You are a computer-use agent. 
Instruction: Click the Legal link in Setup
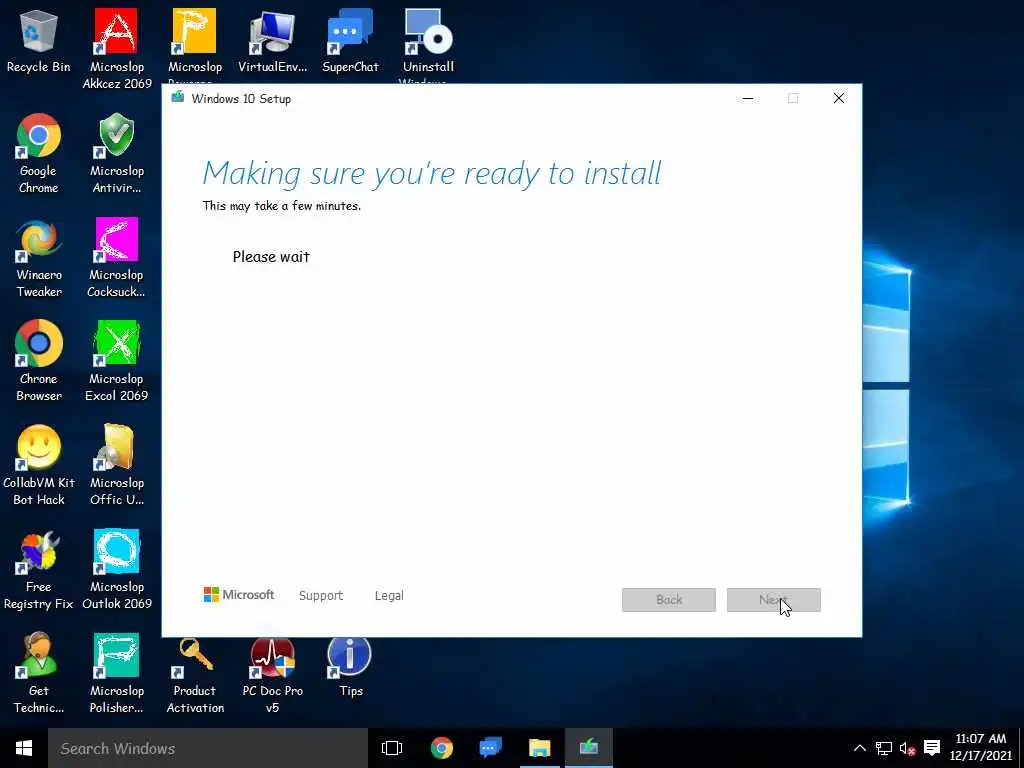pyautogui.click(x=389, y=596)
